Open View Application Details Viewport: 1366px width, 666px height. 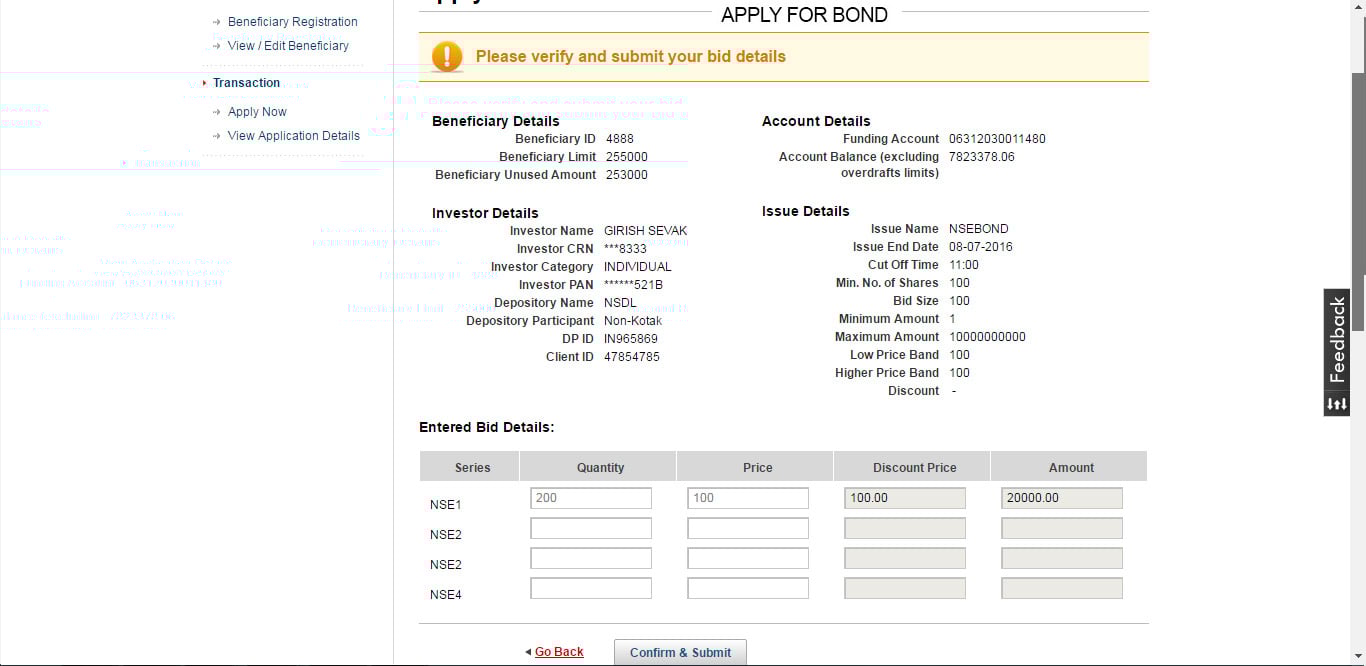coord(293,136)
